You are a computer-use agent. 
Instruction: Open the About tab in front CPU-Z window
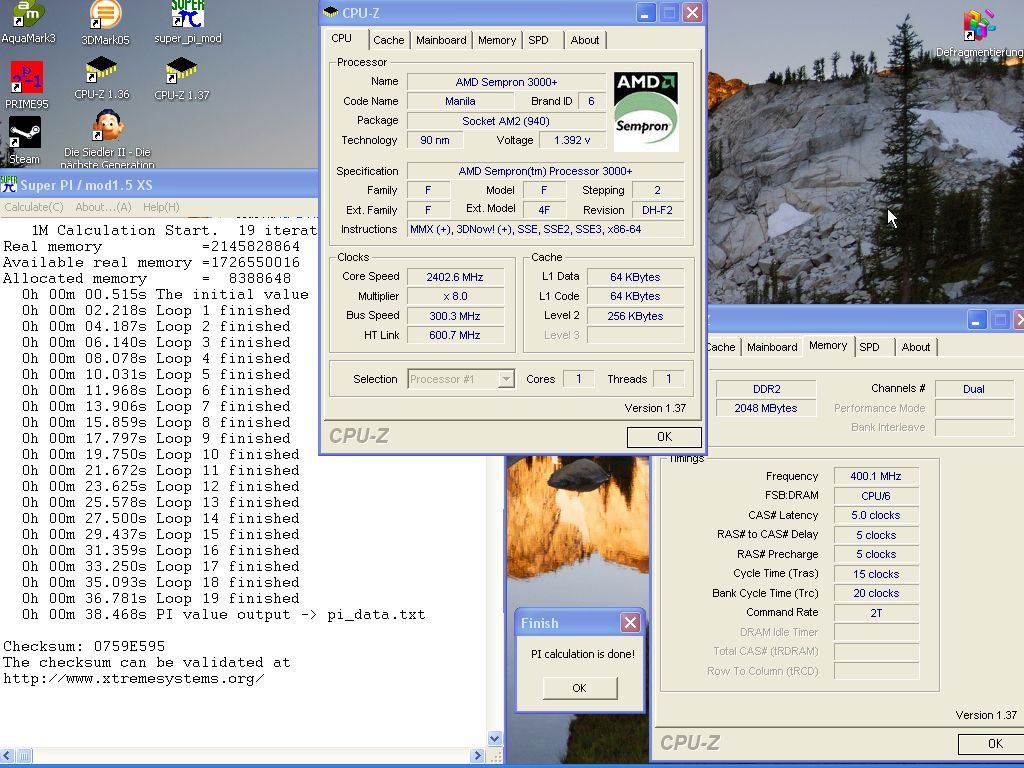point(584,40)
